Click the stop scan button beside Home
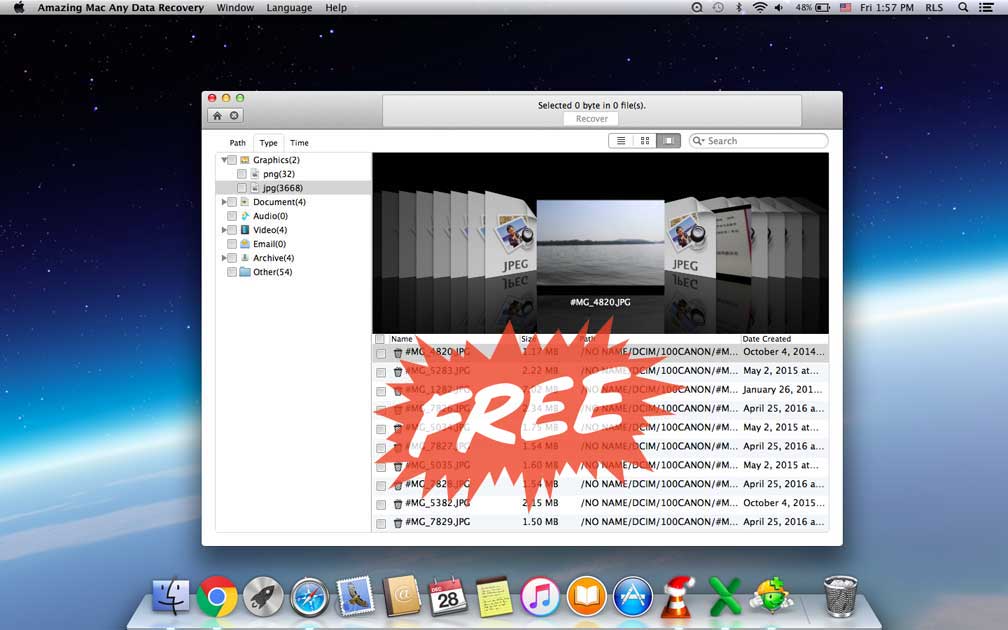Screen dimensions: 1008x630 pyautogui.click(x=234, y=116)
